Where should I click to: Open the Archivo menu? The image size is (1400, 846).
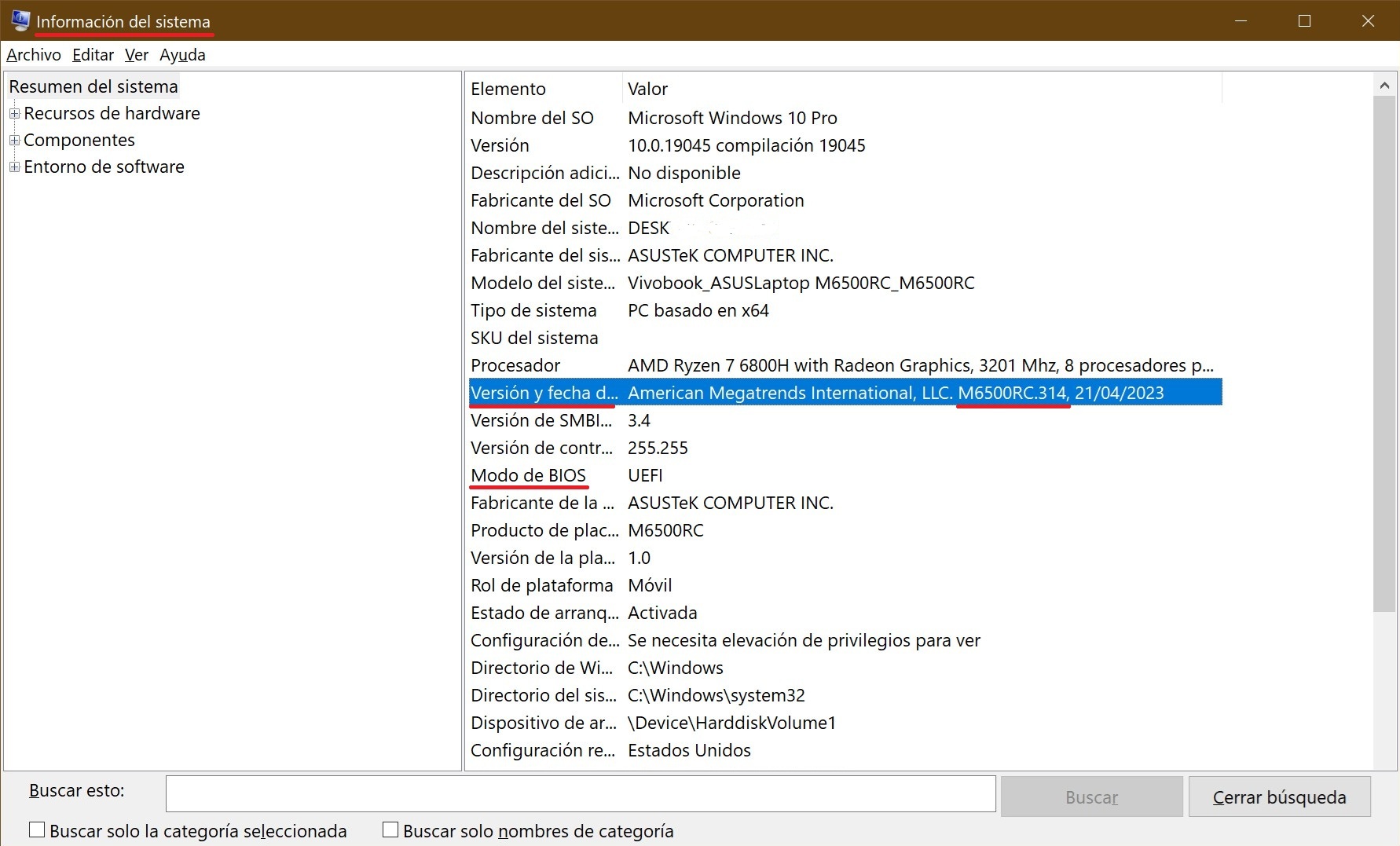pyautogui.click(x=34, y=55)
